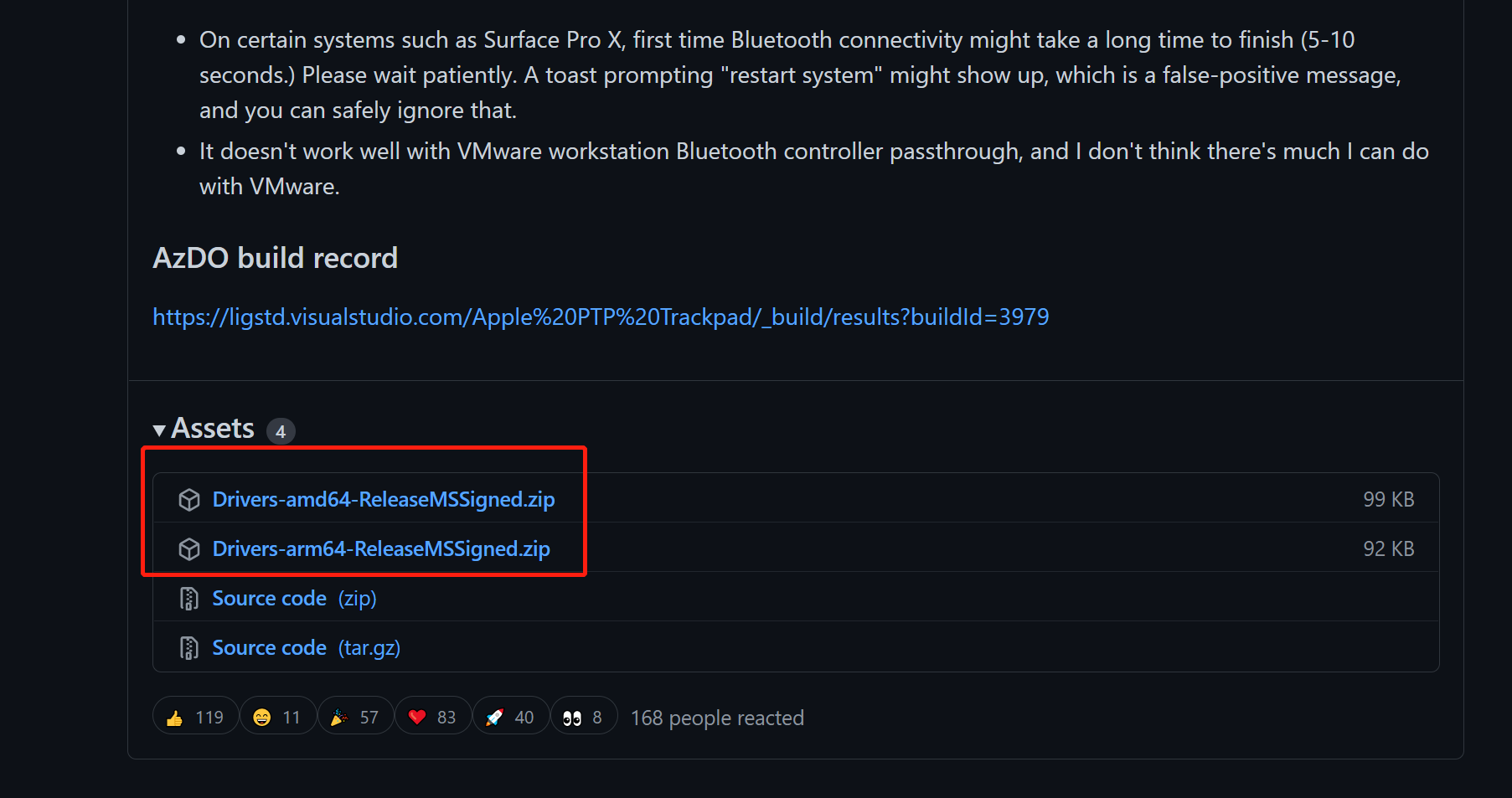The height and width of the screenshot is (798, 1512).
Task: Toggle the party popper reaction
Action: (x=355, y=718)
